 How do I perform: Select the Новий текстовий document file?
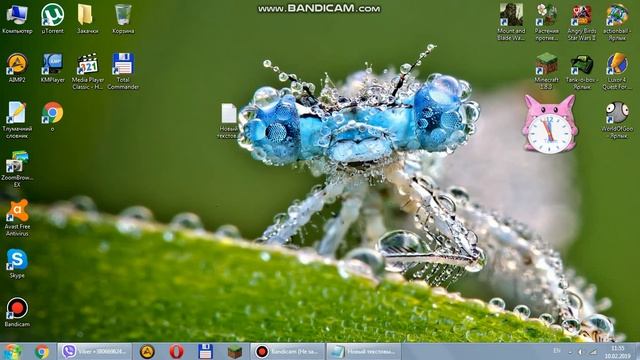(229, 121)
